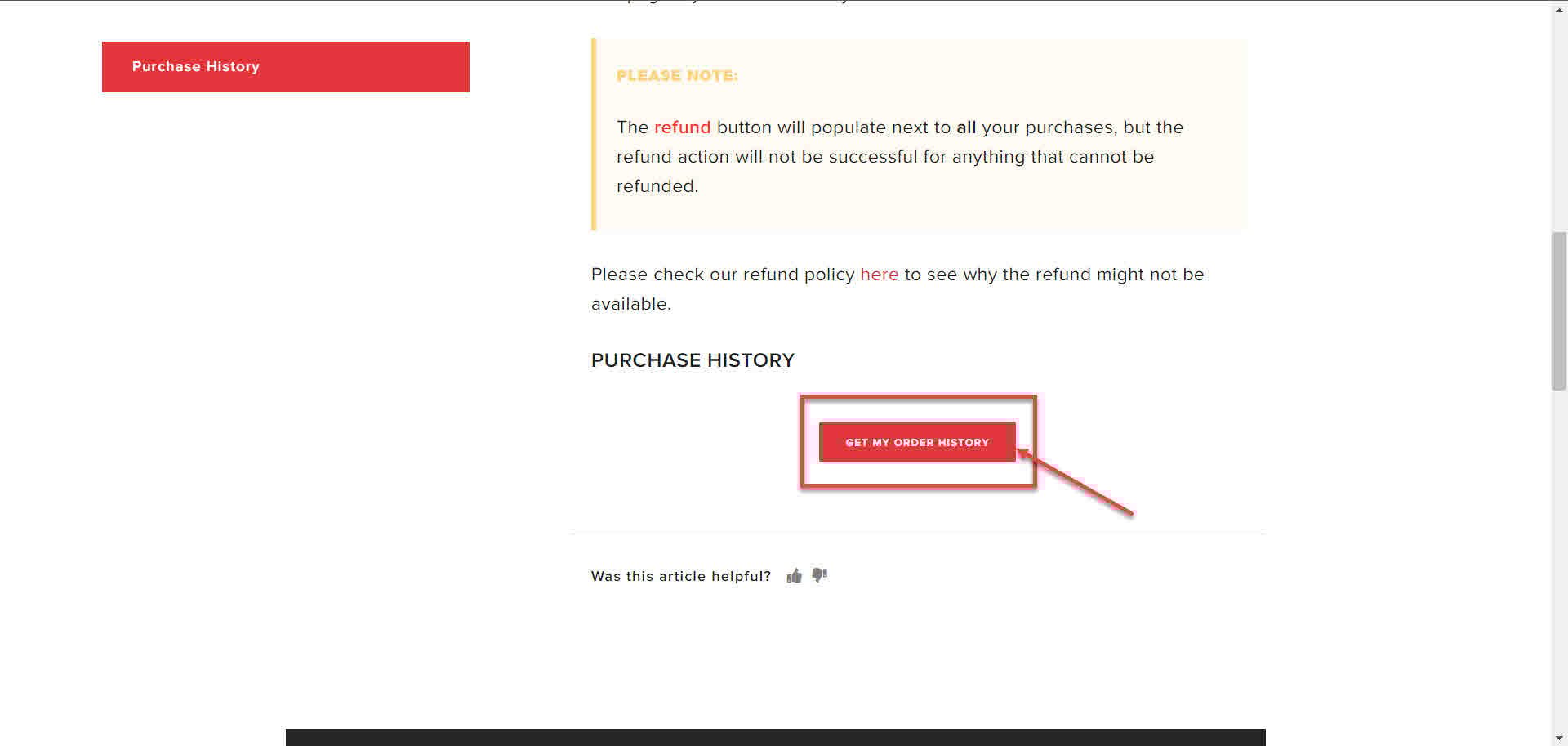This screenshot has height=746, width=1568.
Task: Click the 'Was this article helpful?' text
Action: point(680,576)
